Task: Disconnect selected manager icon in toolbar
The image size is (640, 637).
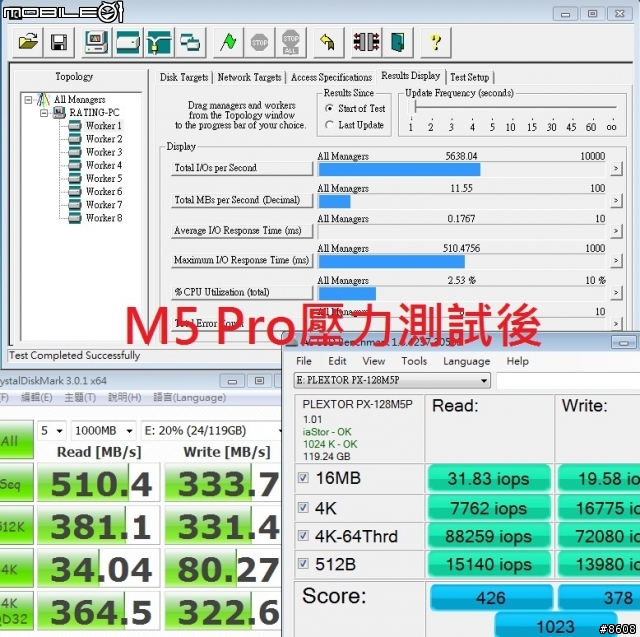Action: (366, 42)
